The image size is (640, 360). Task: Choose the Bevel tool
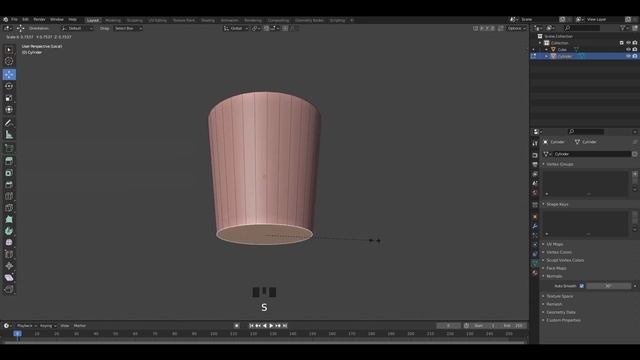coord(9,184)
